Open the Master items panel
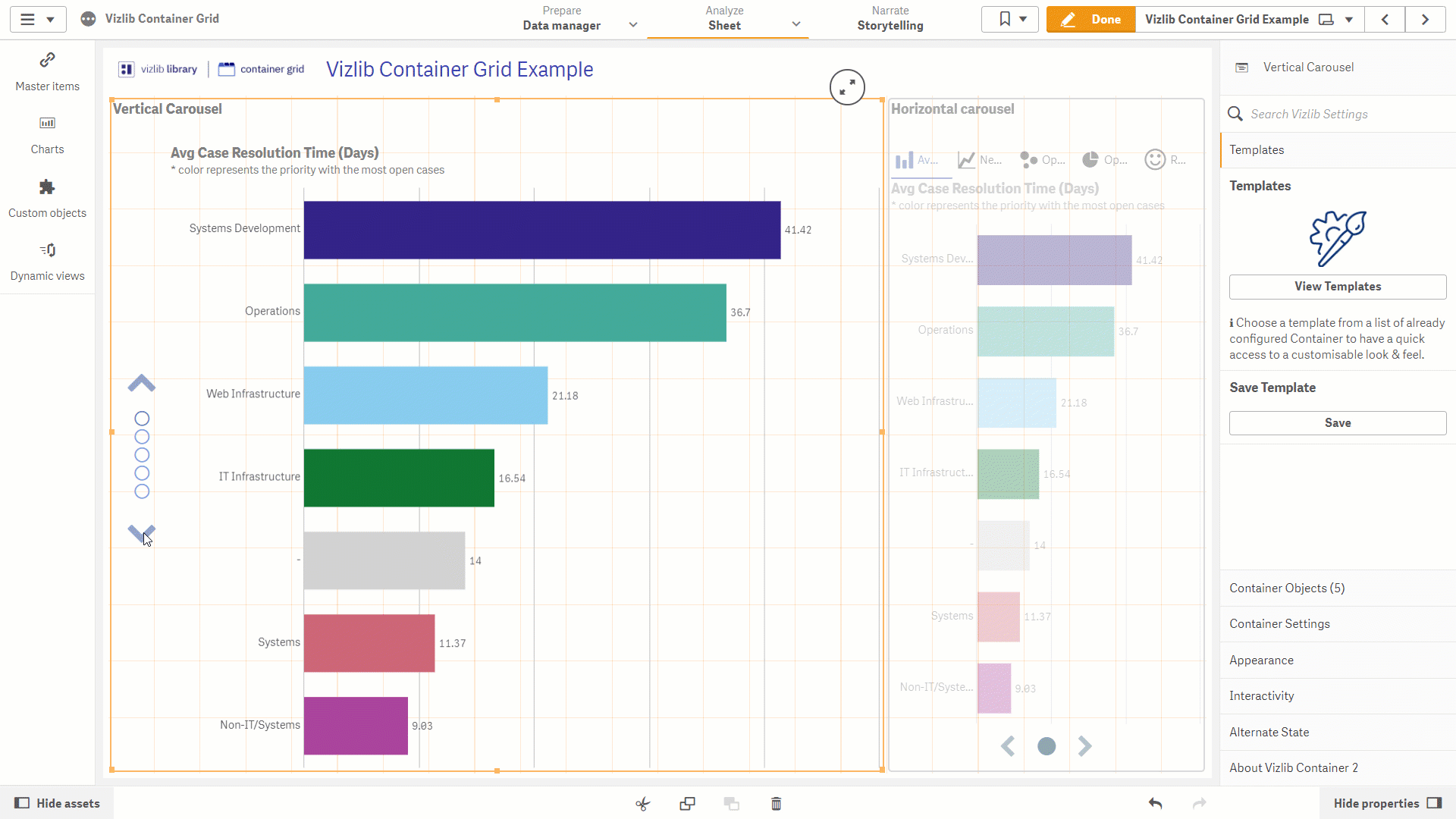This screenshot has width=1456, height=819. point(47,72)
